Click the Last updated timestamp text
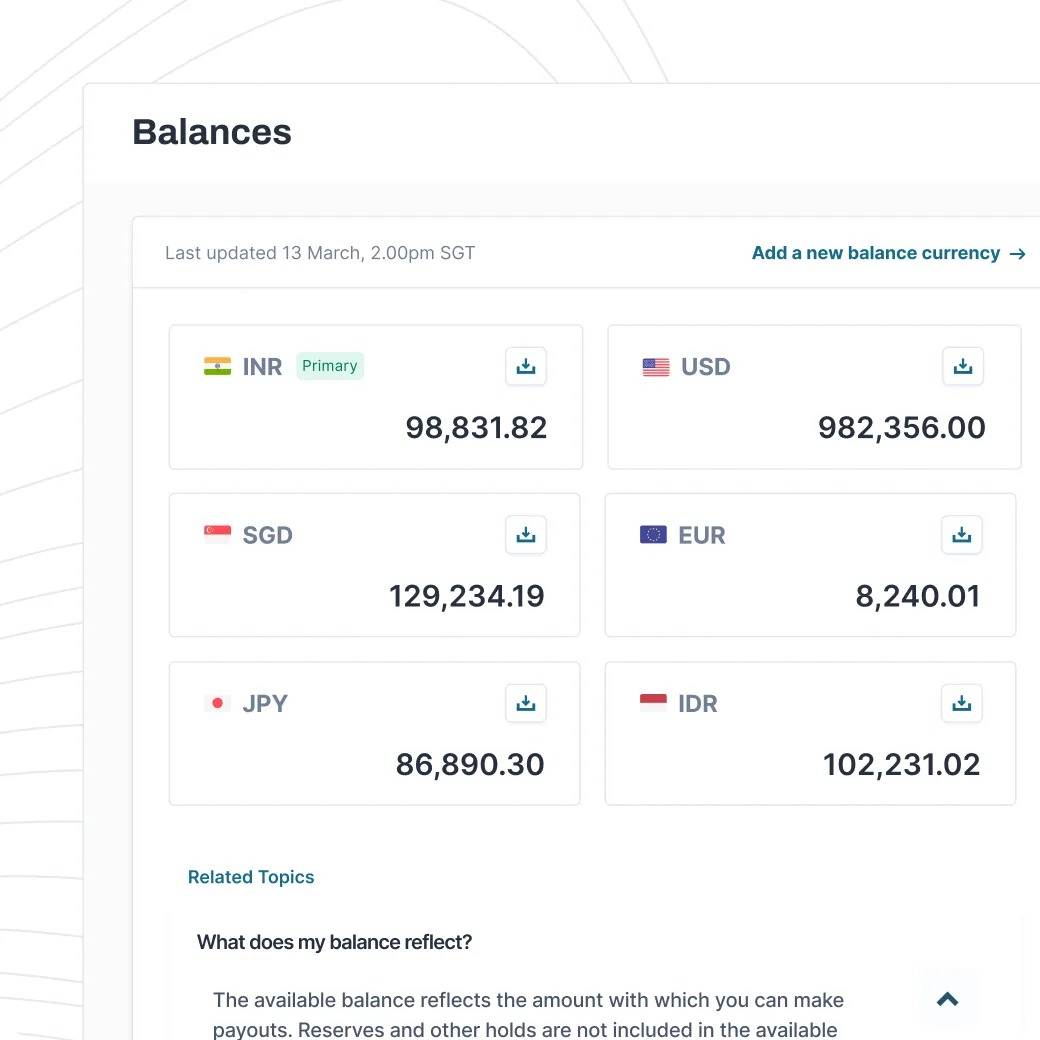Screen dimensions: 1040x1040 tap(320, 253)
